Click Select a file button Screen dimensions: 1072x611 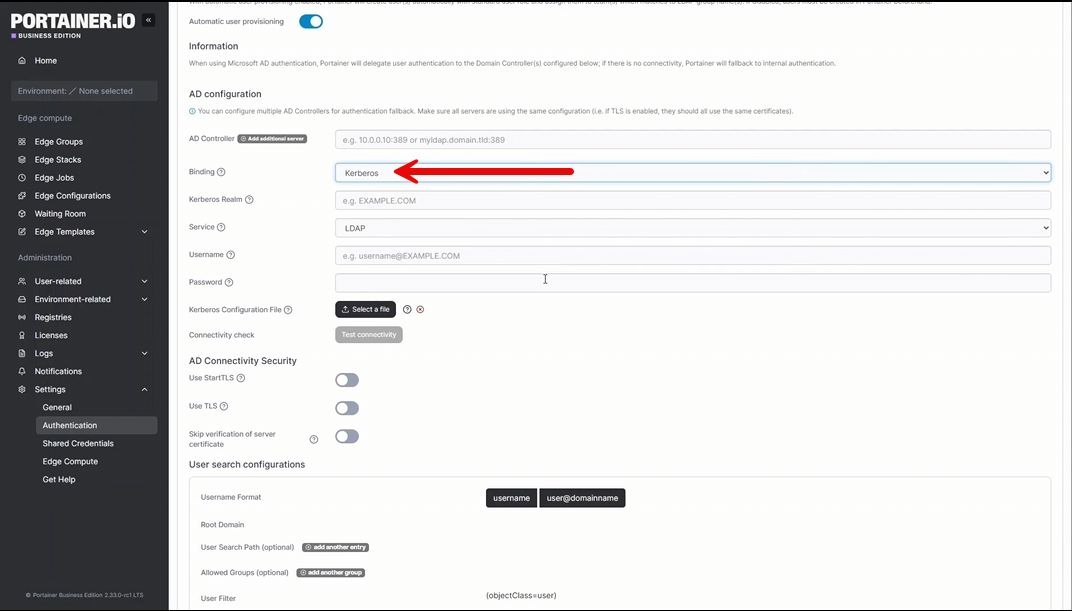pos(366,310)
